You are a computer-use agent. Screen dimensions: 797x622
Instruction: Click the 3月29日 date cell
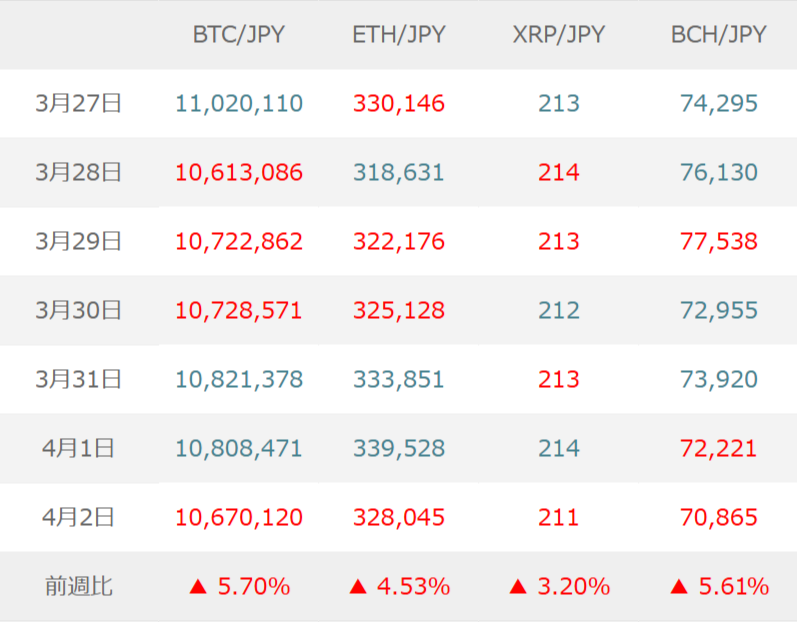[78, 241]
